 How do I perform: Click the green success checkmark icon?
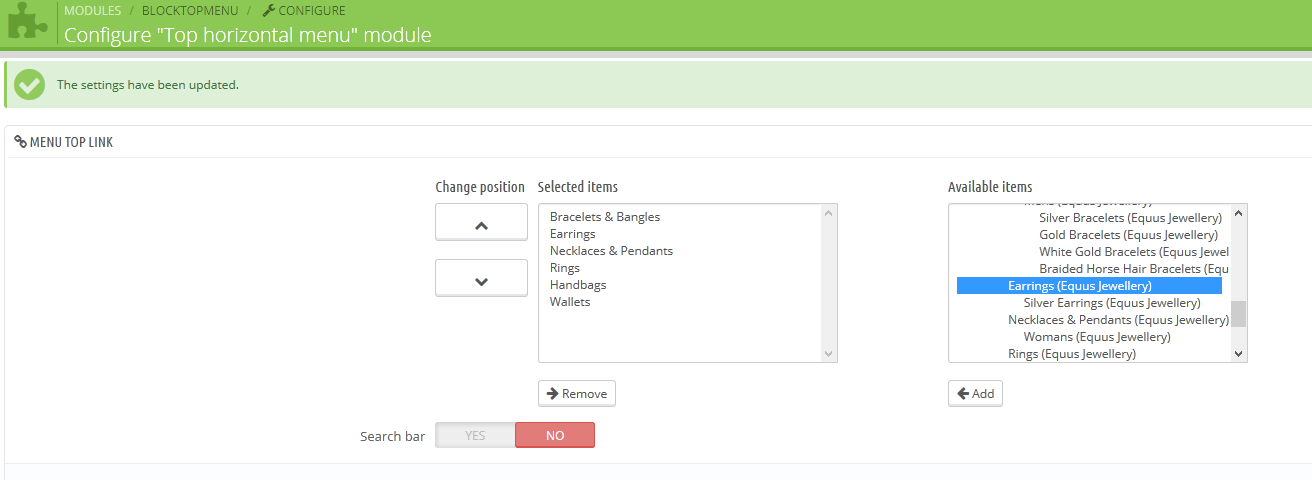tap(30, 85)
